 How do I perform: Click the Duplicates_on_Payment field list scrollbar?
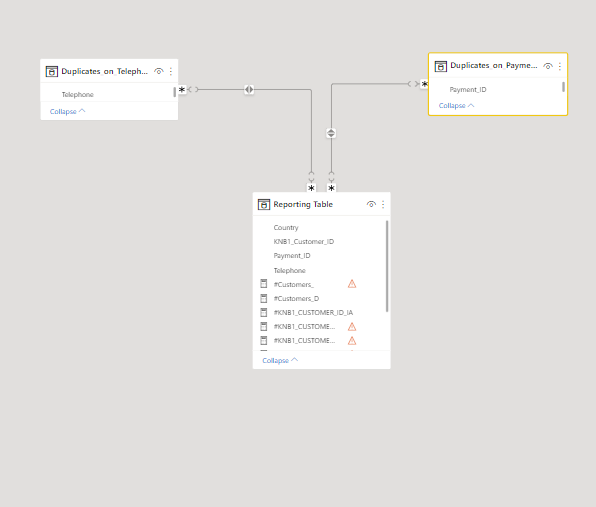pos(563,87)
